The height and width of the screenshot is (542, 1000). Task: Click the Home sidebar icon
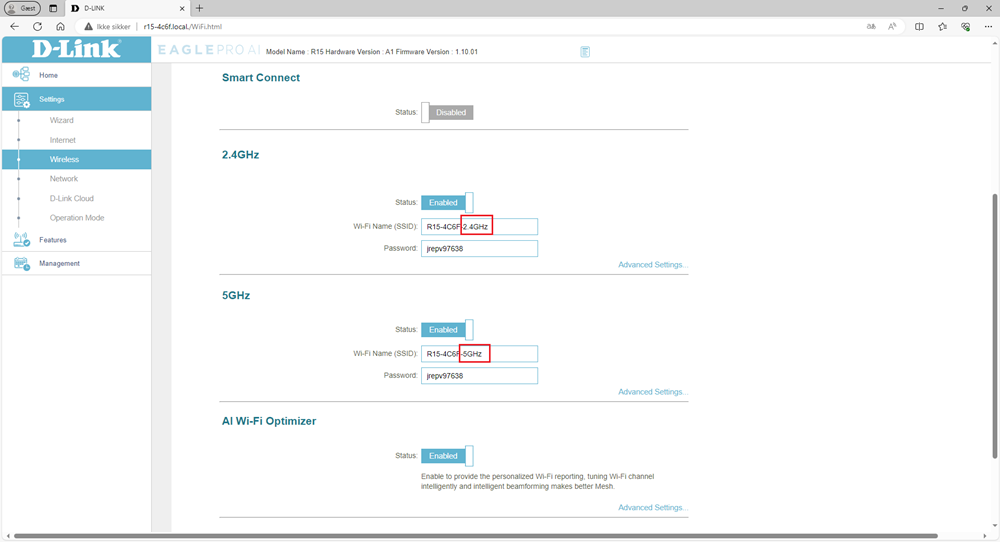click(x=21, y=74)
